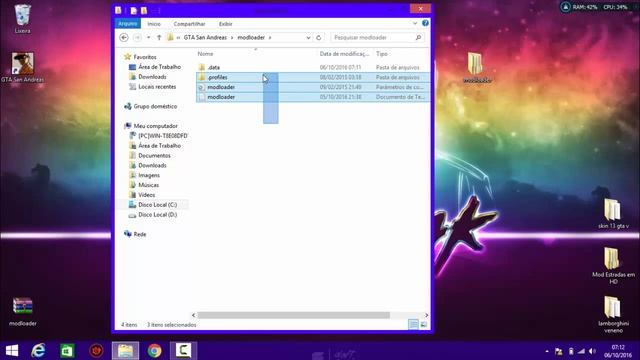This screenshot has width=640, height=360.
Task: Open recent locations dropdown arrow
Action: 149,38
